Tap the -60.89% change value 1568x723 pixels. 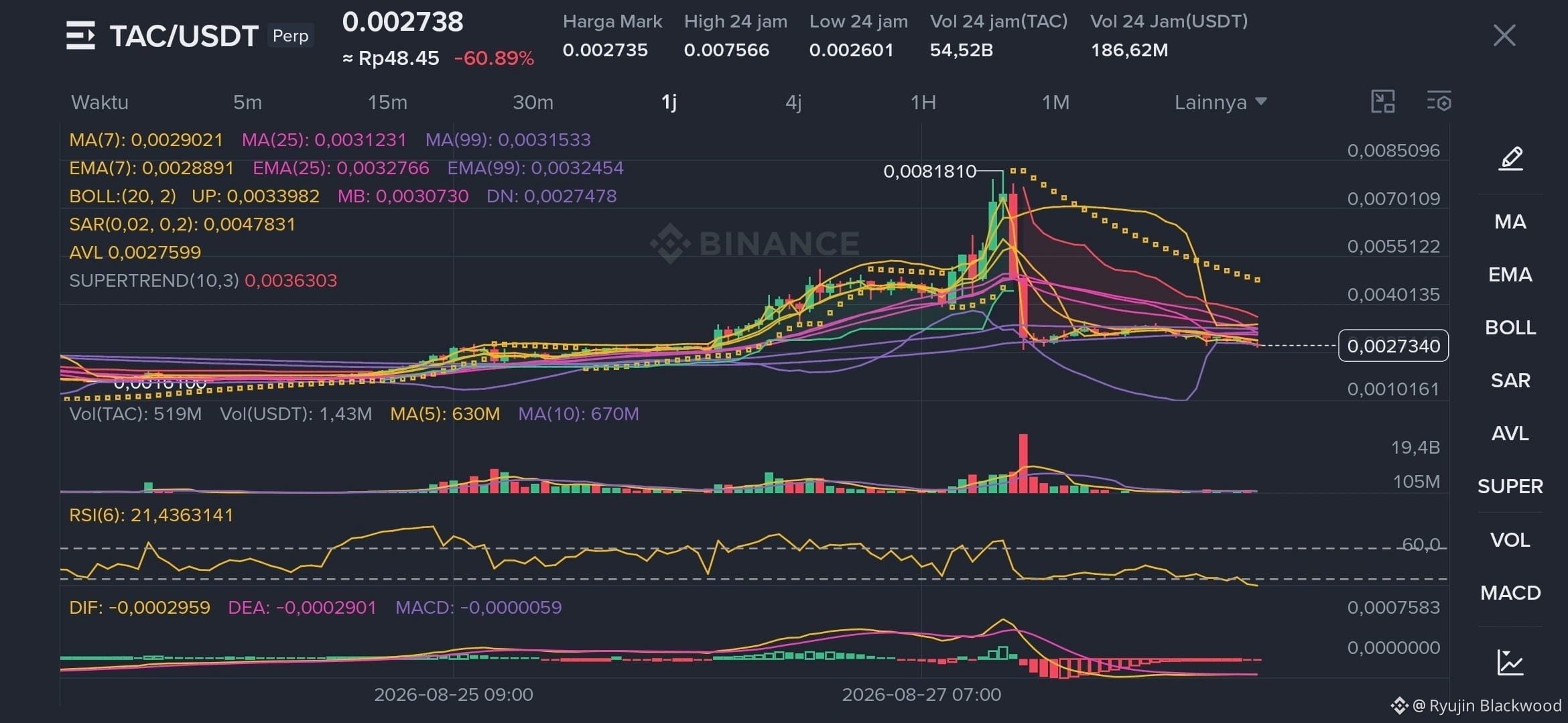(494, 58)
